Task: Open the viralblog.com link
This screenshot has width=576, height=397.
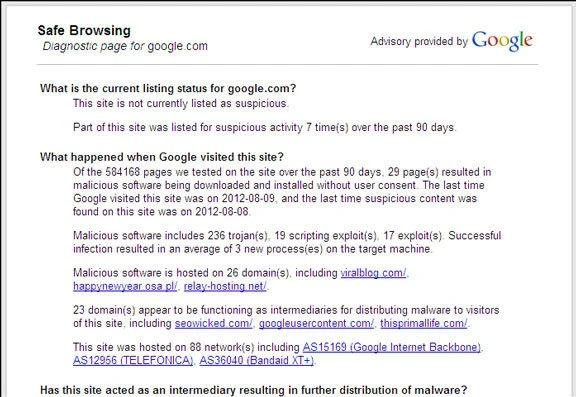Action: coord(373,273)
